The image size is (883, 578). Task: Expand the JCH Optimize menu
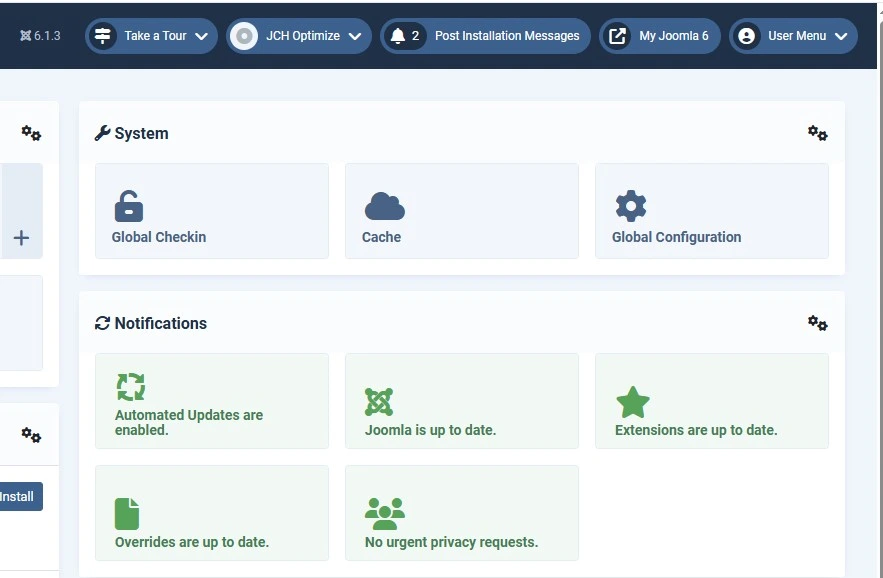298,36
